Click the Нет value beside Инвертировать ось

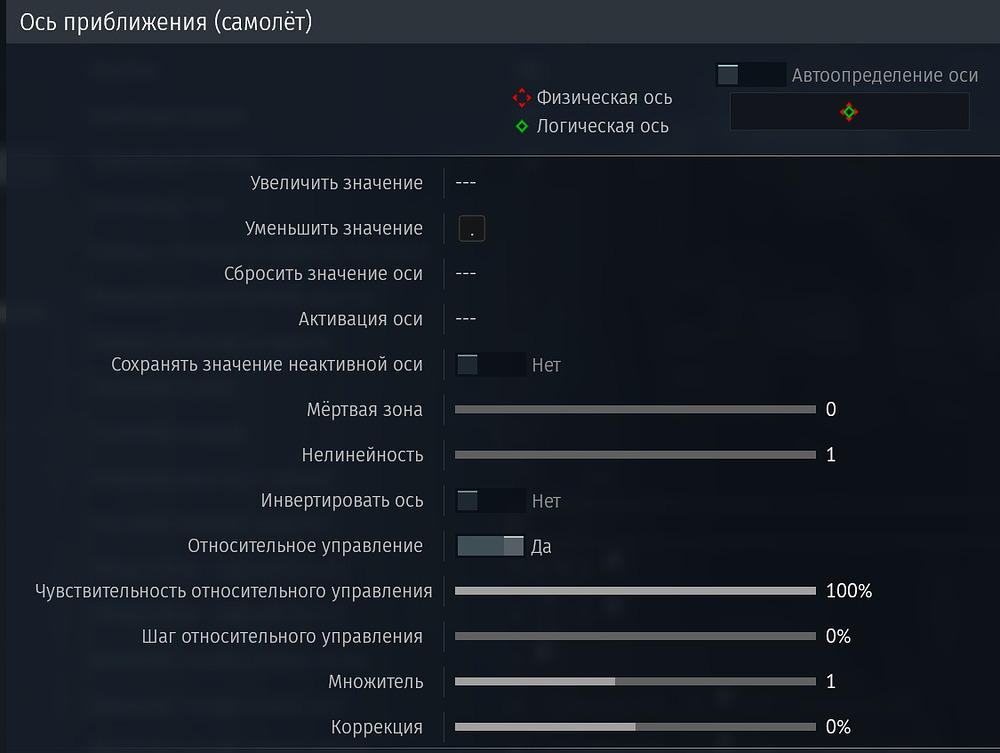(546, 501)
